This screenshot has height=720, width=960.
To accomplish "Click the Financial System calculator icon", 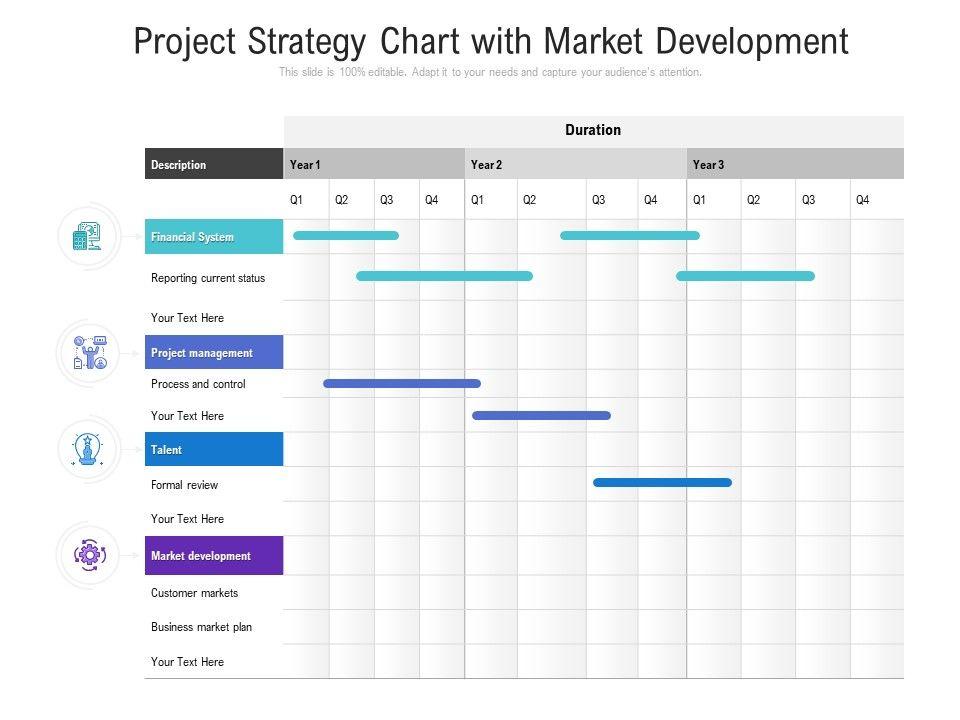I will (87, 236).
